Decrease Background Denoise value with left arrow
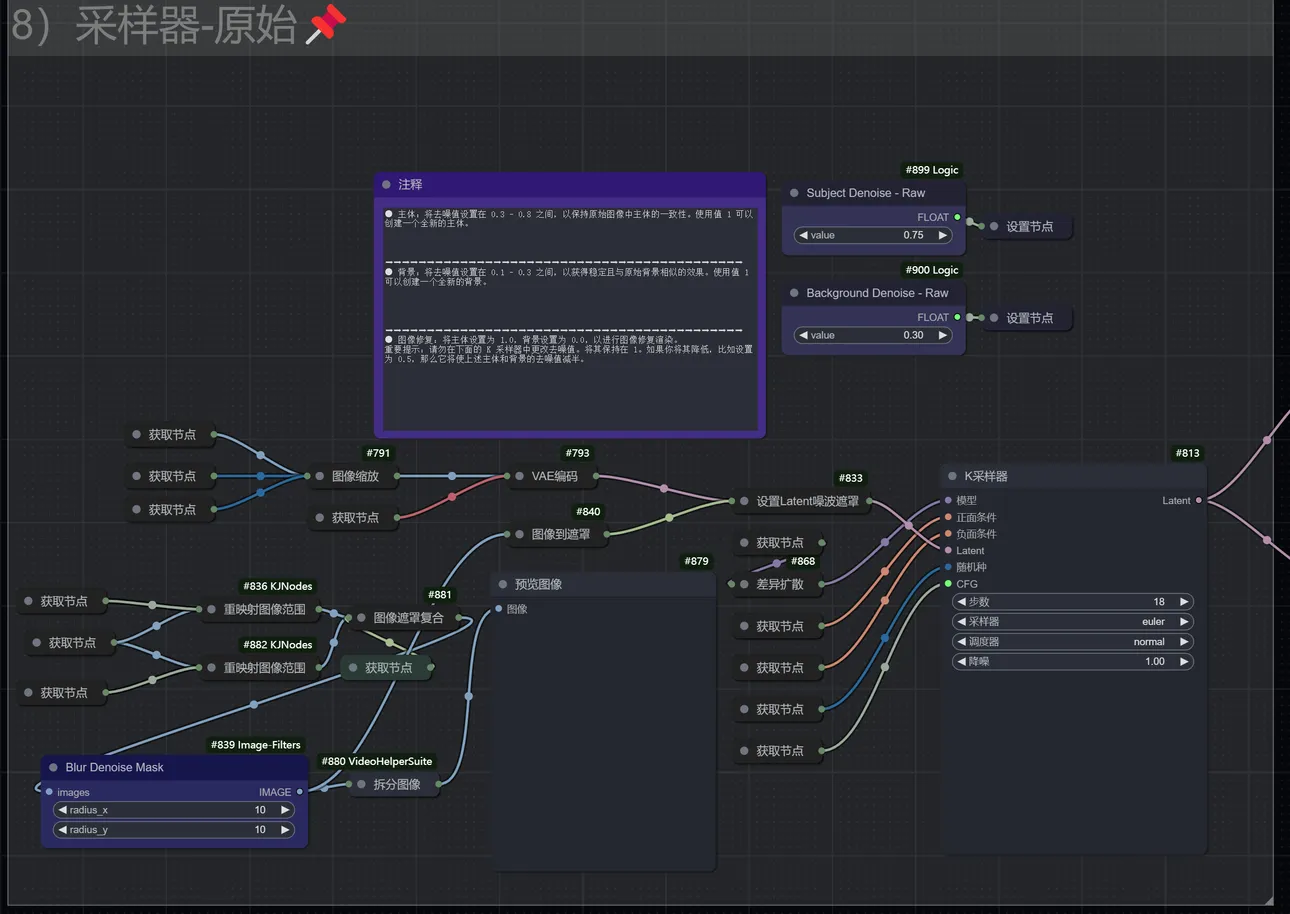The image size is (1290, 914). pyautogui.click(x=803, y=335)
